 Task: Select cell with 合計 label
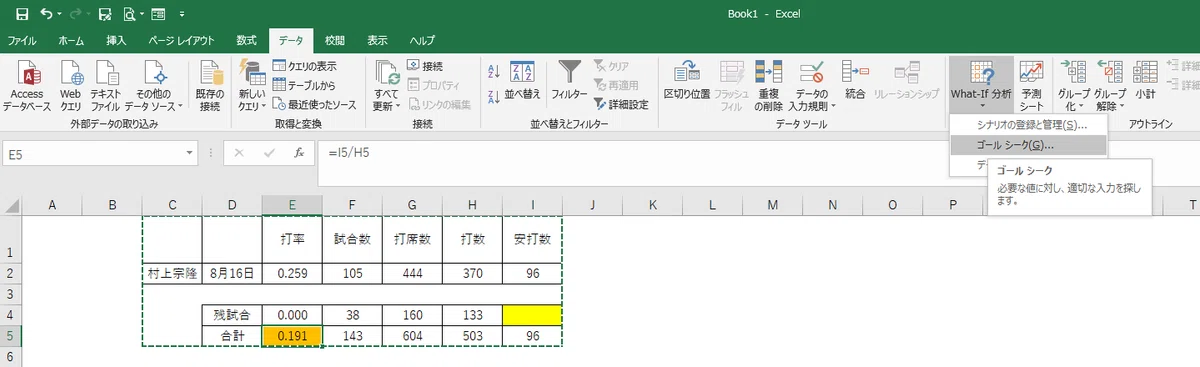click(232, 336)
